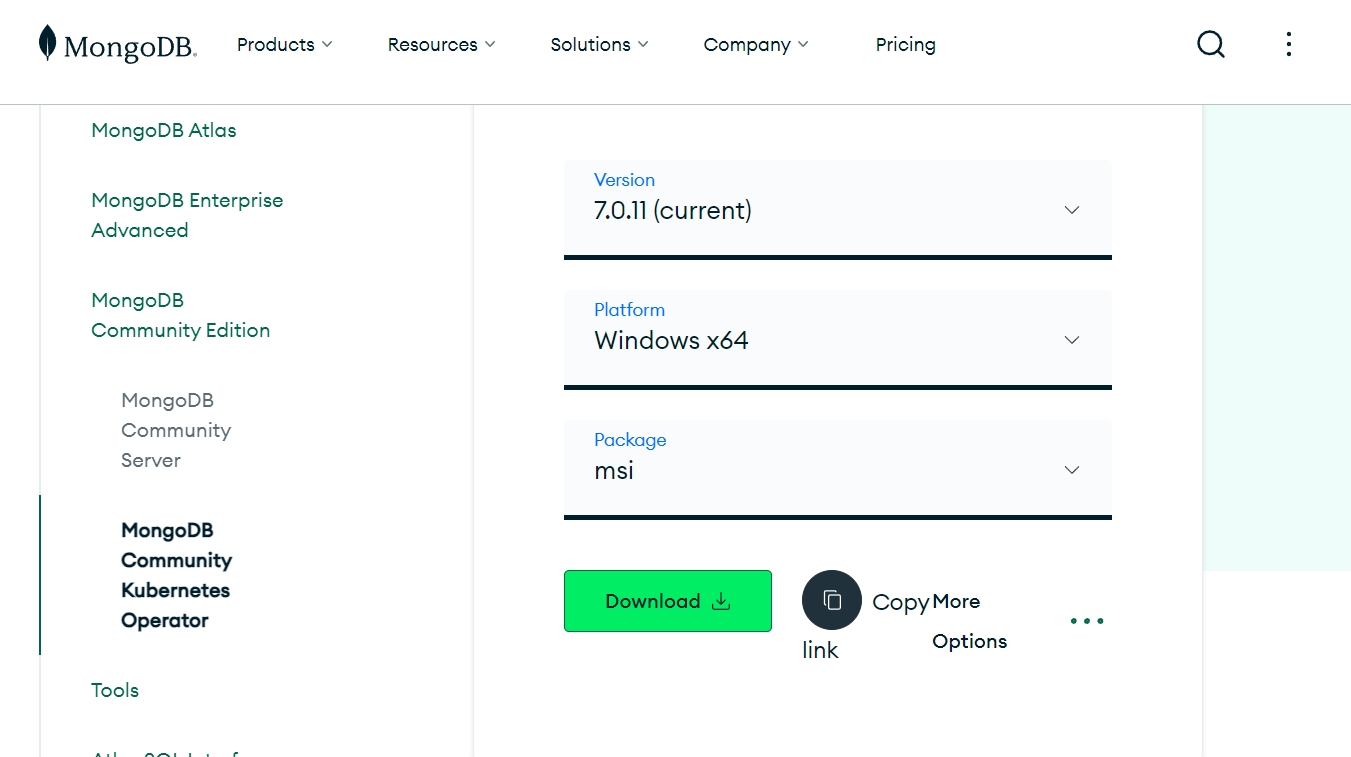Open MongoDB Community Edition sidebar link
The width and height of the screenshot is (1351, 757).
point(180,315)
